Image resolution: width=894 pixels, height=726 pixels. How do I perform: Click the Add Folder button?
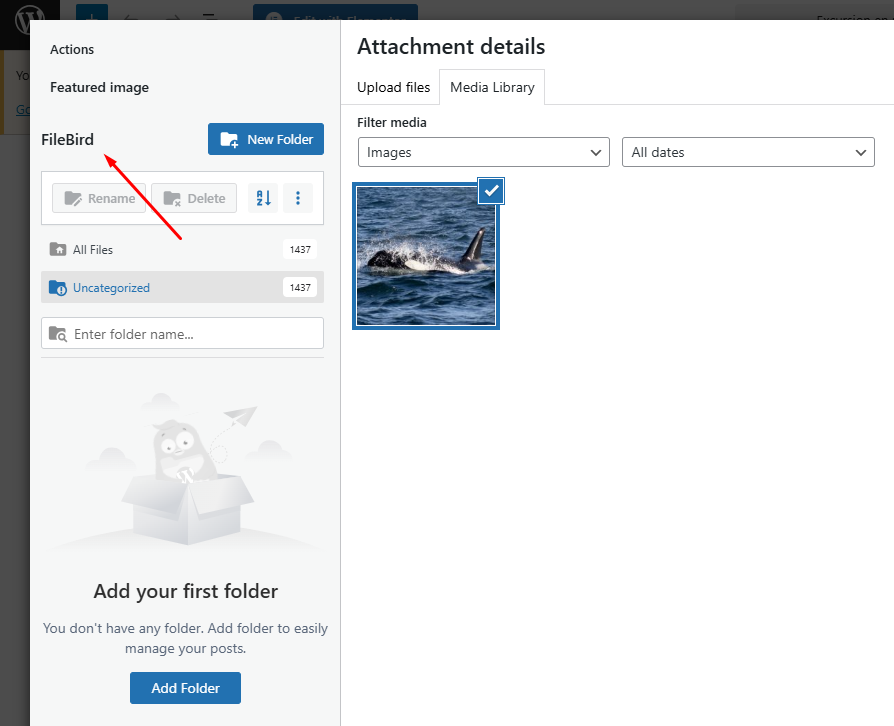point(185,688)
